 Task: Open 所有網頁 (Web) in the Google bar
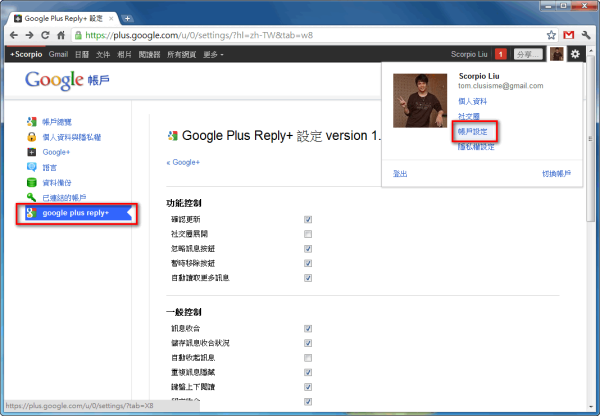[181, 54]
